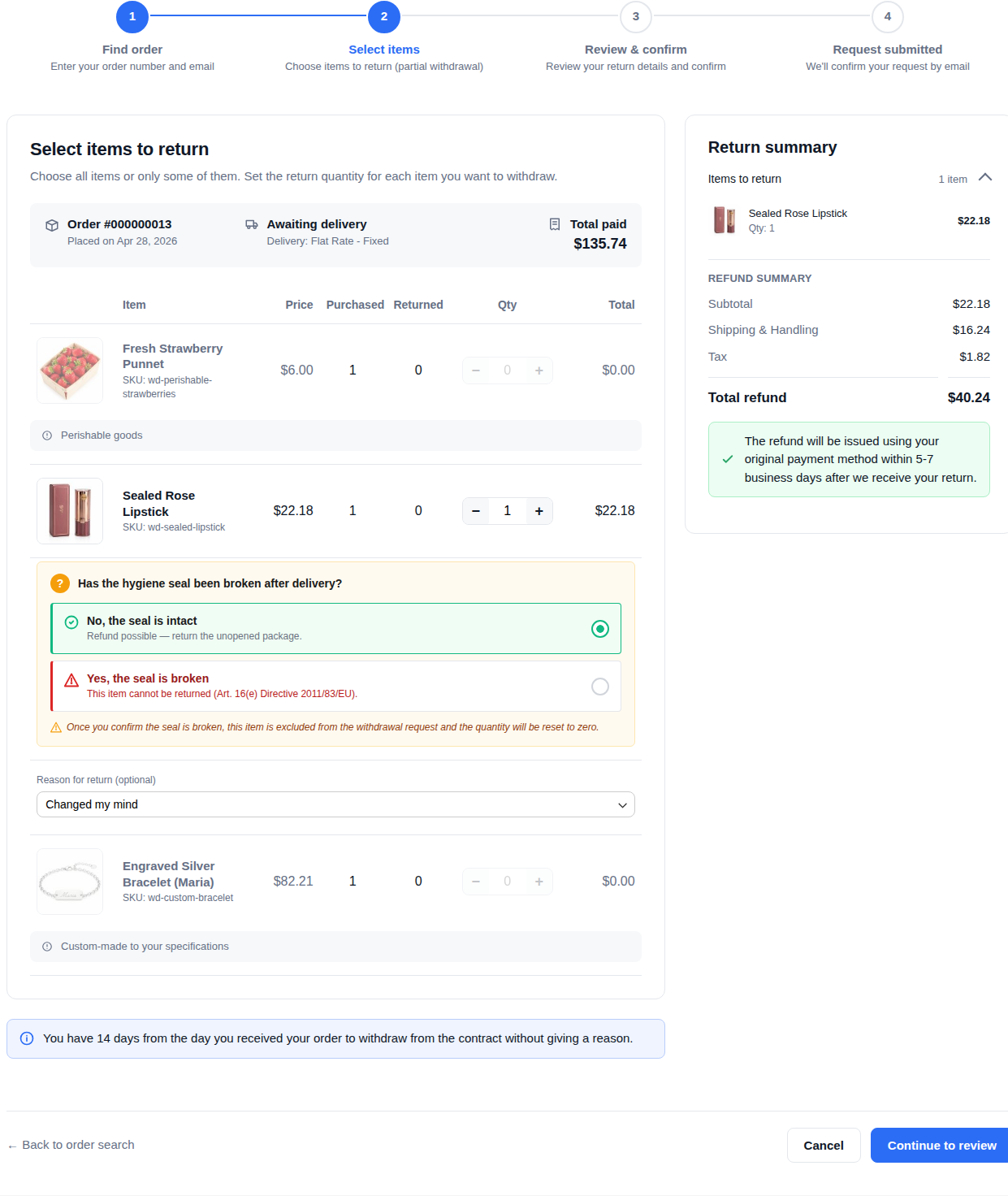Click Continue to review button
This screenshot has height=1196, width=1008.
(x=940, y=1146)
